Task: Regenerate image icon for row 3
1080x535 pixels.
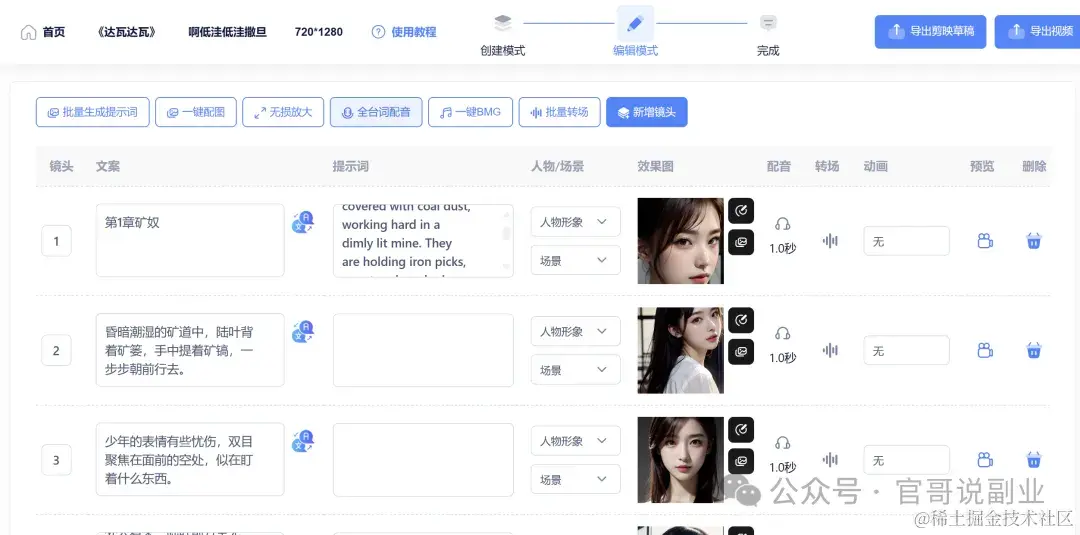Action: click(x=741, y=430)
